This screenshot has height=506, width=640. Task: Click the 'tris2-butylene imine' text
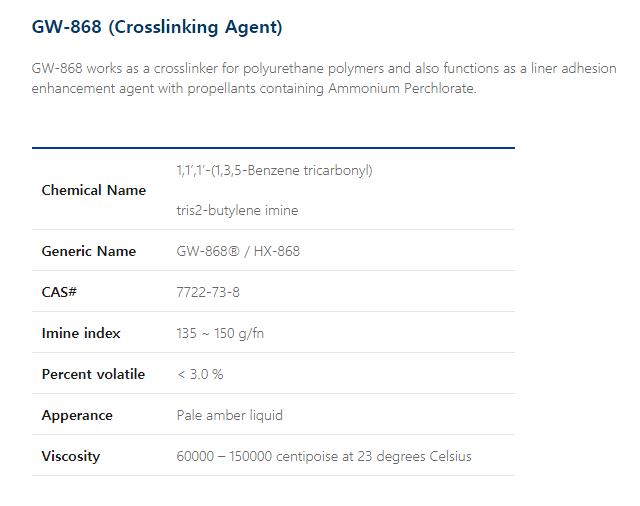[237, 211]
